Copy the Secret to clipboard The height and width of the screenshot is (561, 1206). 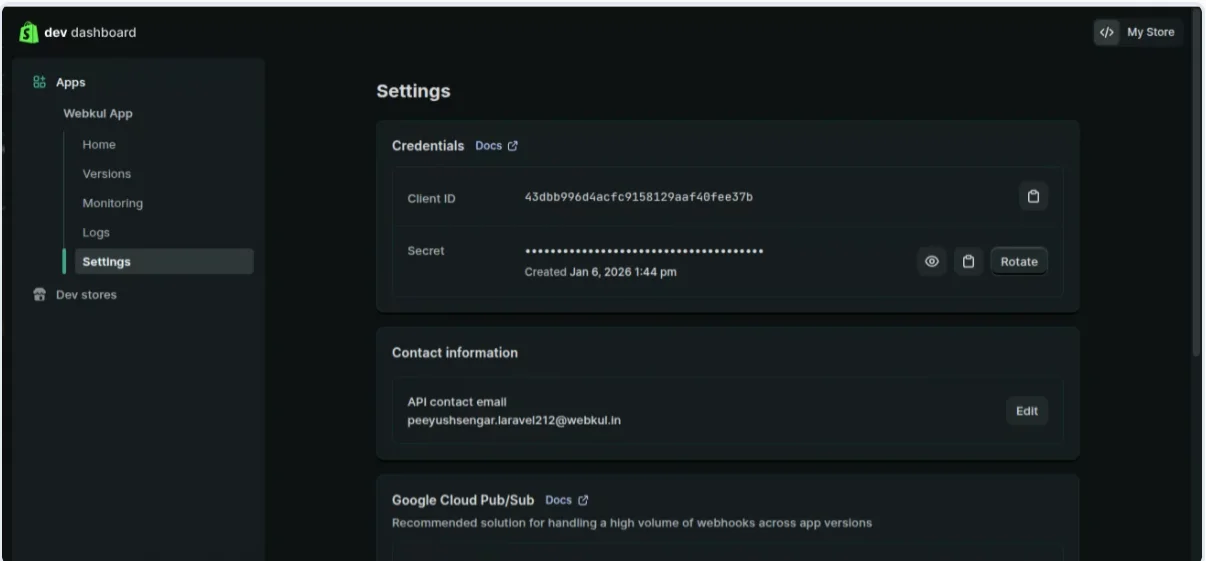(x=968, y=261)
